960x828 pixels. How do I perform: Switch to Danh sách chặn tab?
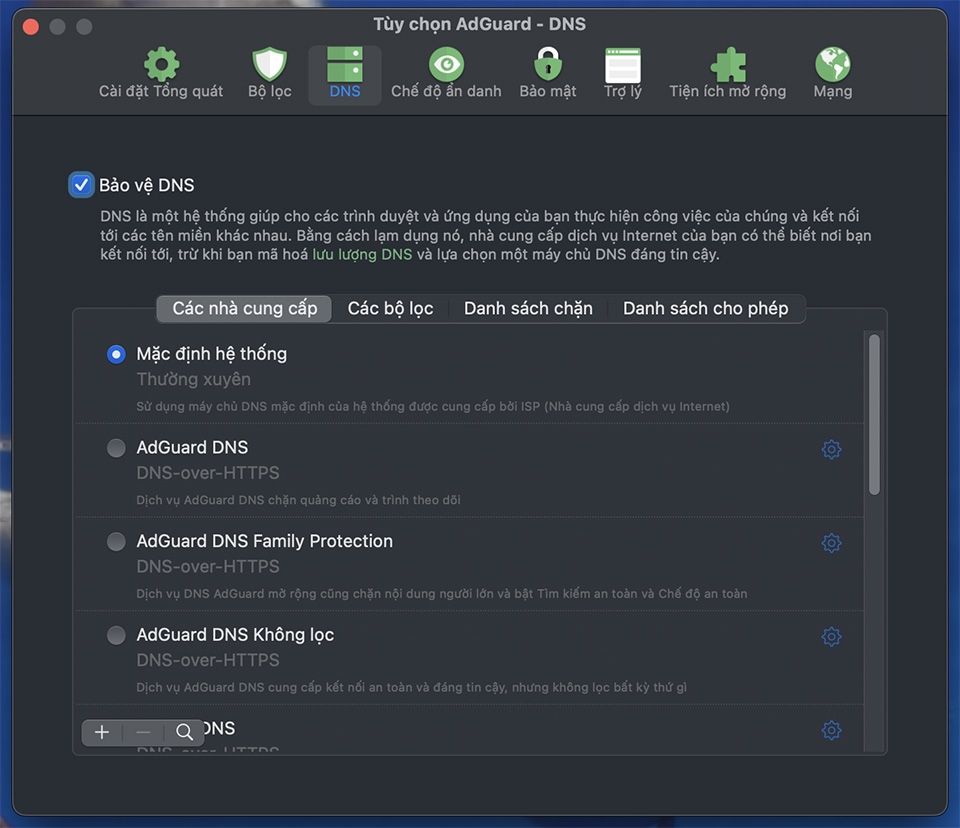[x=528, y=309]
